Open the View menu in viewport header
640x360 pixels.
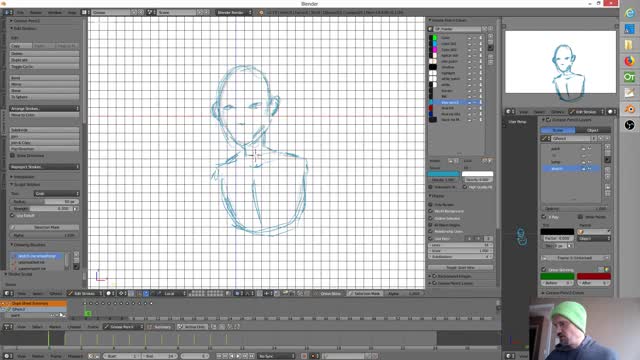tap(21, 293)
